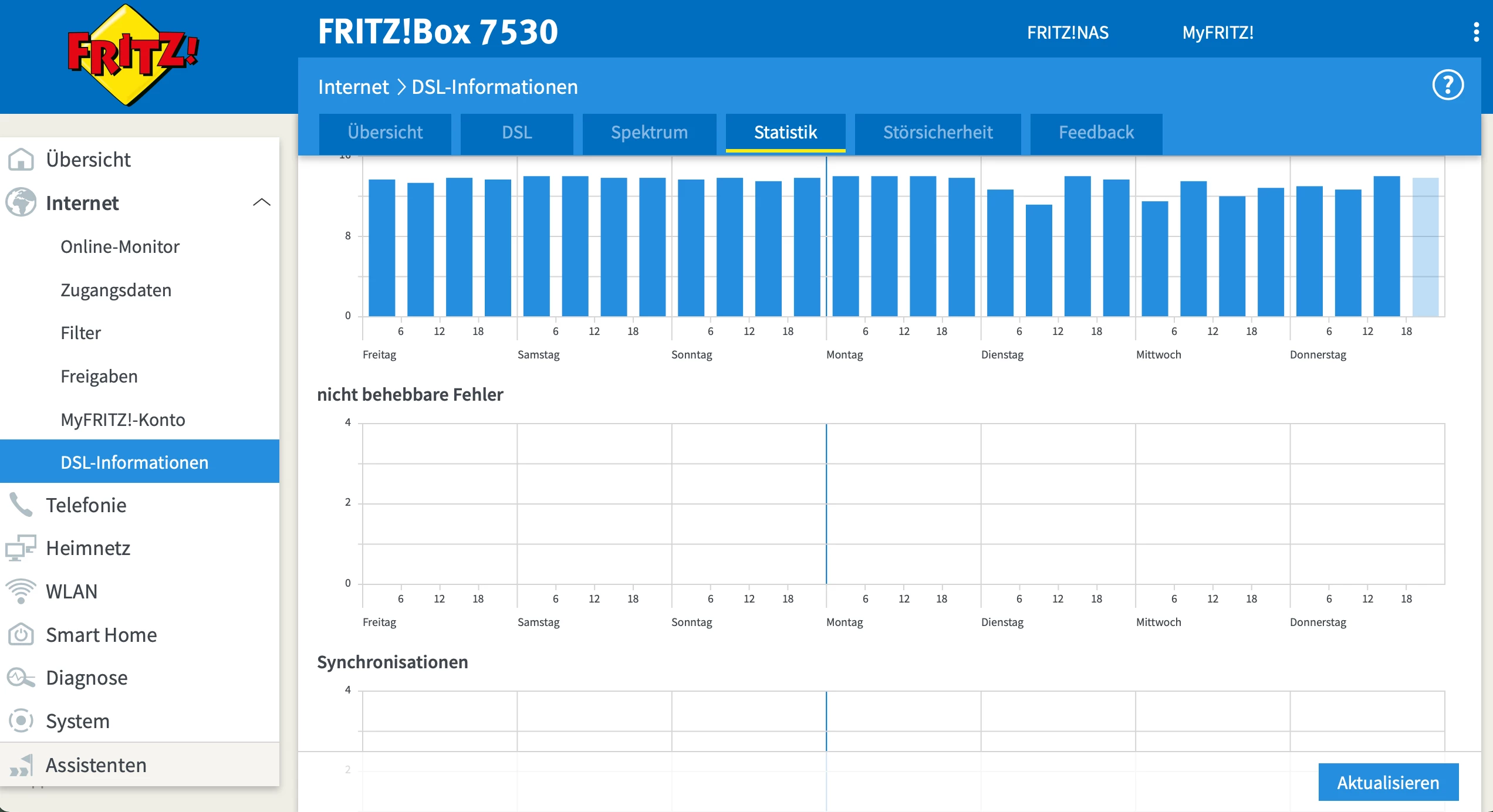Screen dimensions: 1493x812
Task: Click the Telefonie phone icon
Action: pyautogui.click(x=21, y=505)
